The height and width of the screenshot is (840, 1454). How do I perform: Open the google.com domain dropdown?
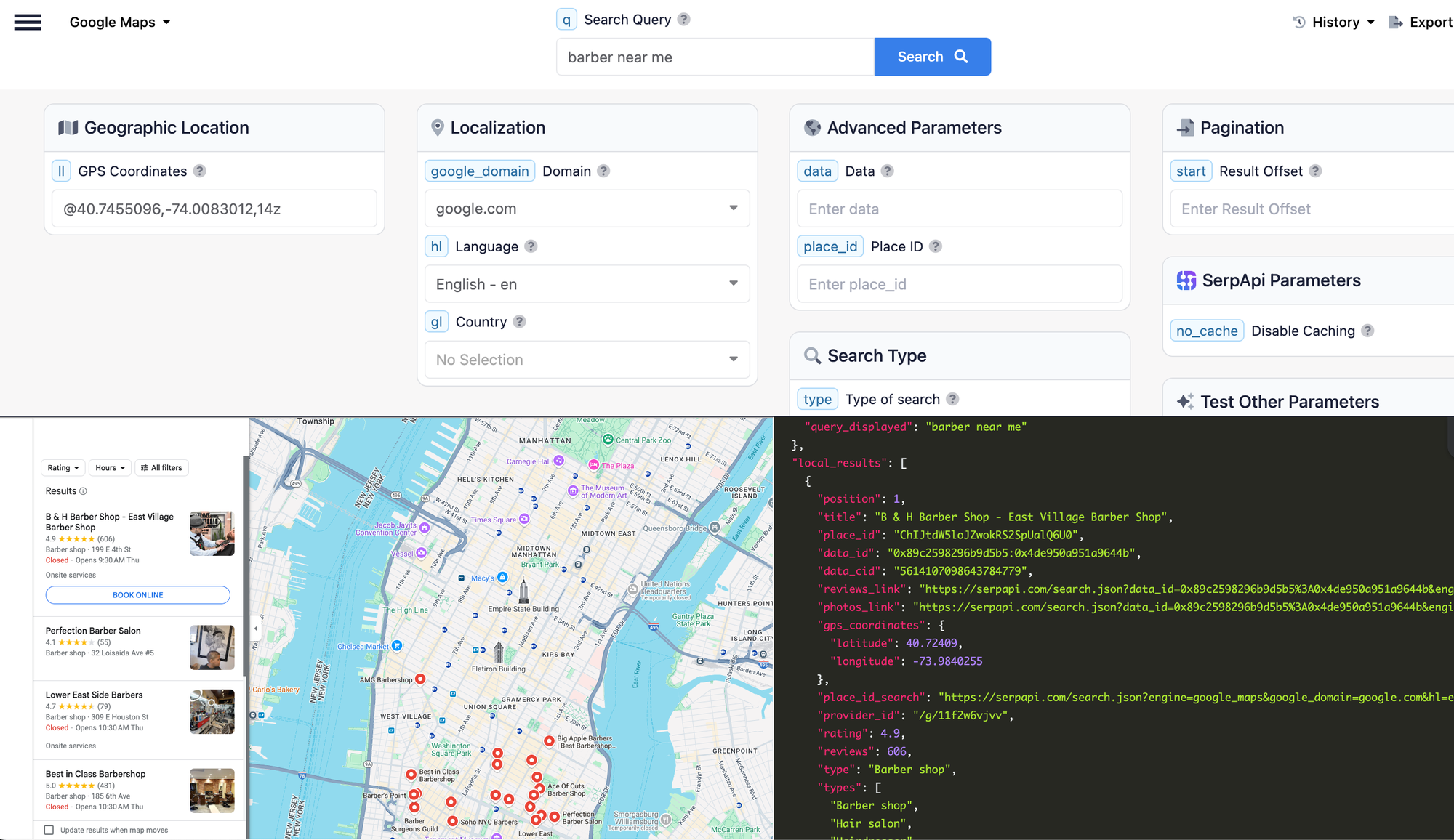[587, 209]
